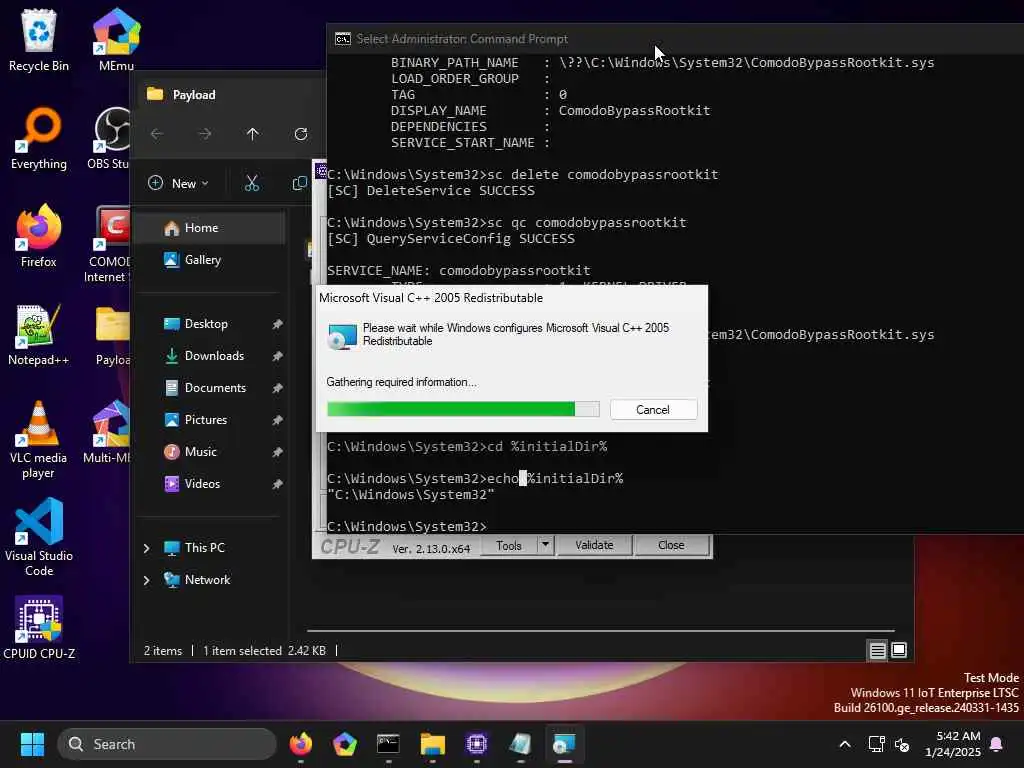Click the Command Prompt title bar

tap(675, 39)
